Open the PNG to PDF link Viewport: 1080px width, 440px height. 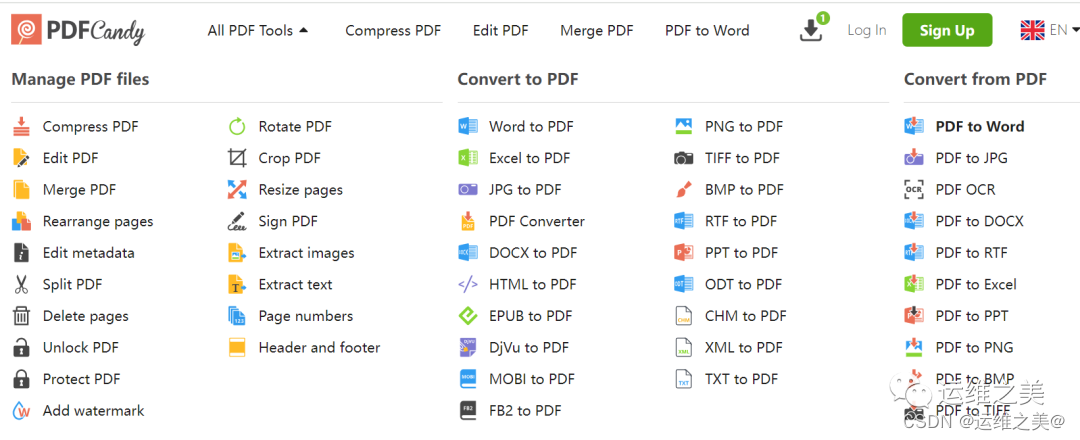[x=744, y=127]
